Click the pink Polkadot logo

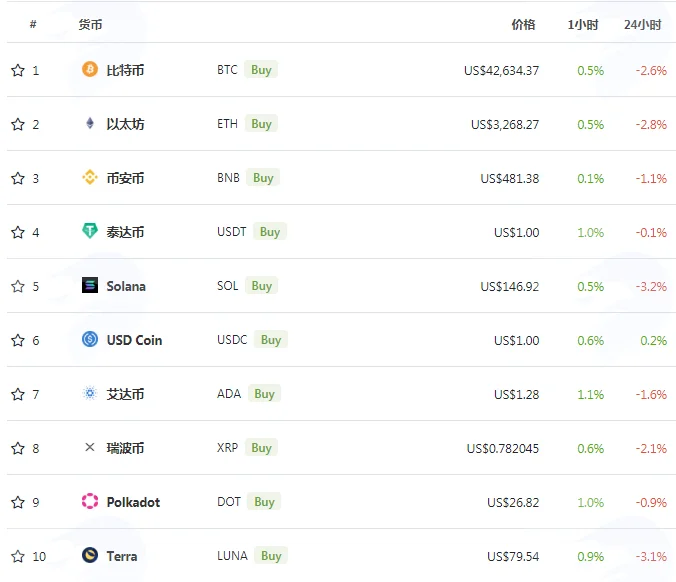tap(90, 501)
